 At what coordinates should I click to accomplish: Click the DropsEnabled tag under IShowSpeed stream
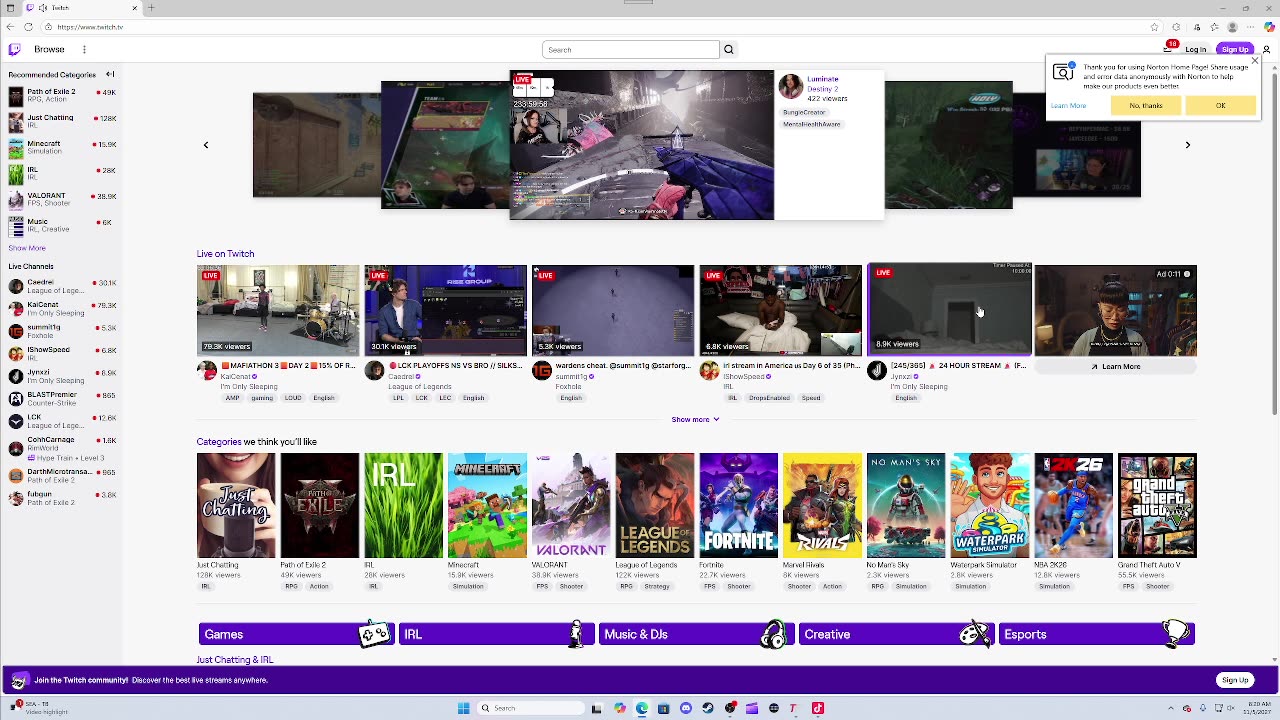(769, 398)
